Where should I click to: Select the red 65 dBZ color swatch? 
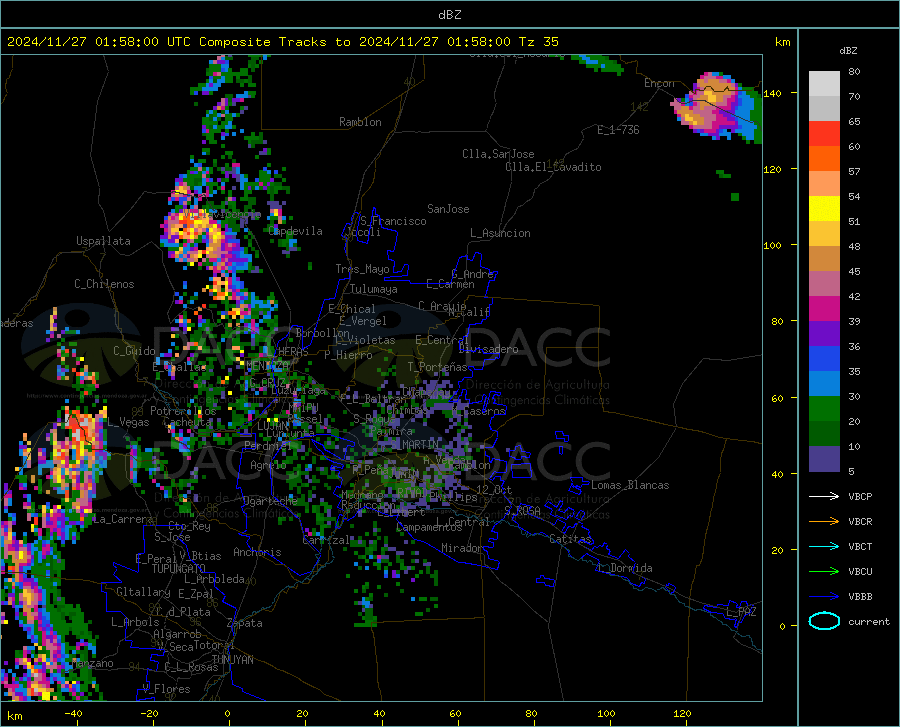click(824, 134)
